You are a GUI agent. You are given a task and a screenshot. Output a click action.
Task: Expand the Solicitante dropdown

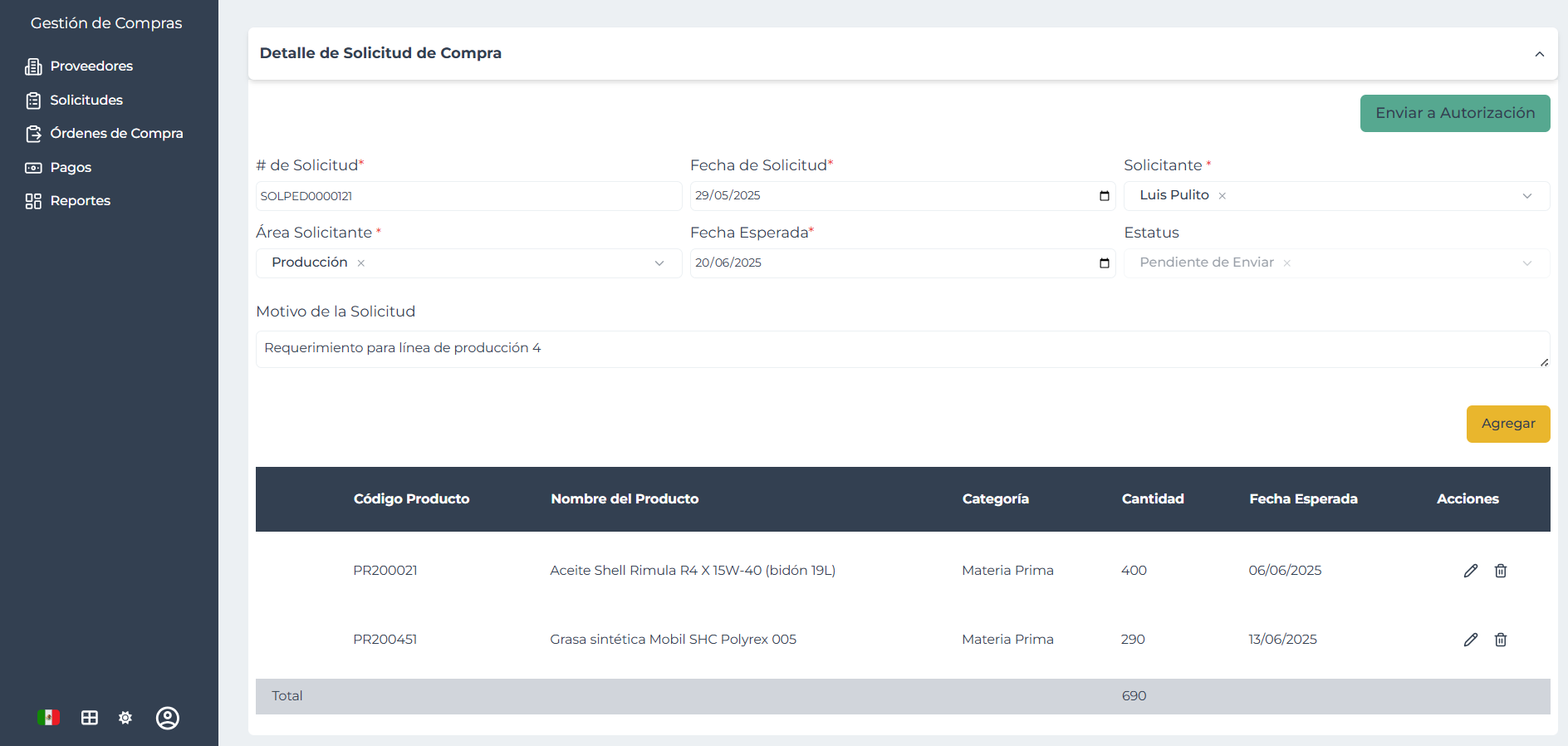point(1526,196)
